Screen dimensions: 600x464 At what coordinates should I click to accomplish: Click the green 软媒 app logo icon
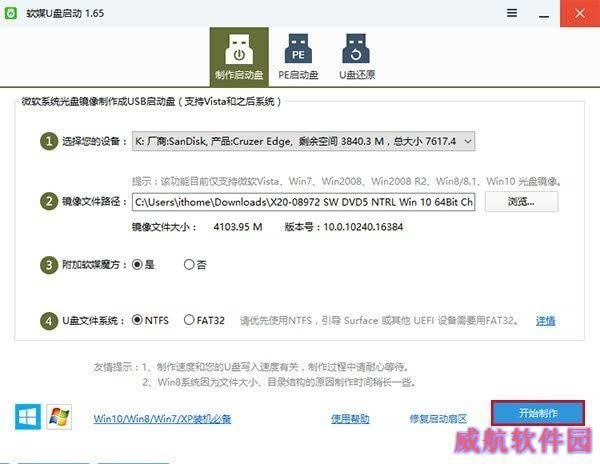10,13
